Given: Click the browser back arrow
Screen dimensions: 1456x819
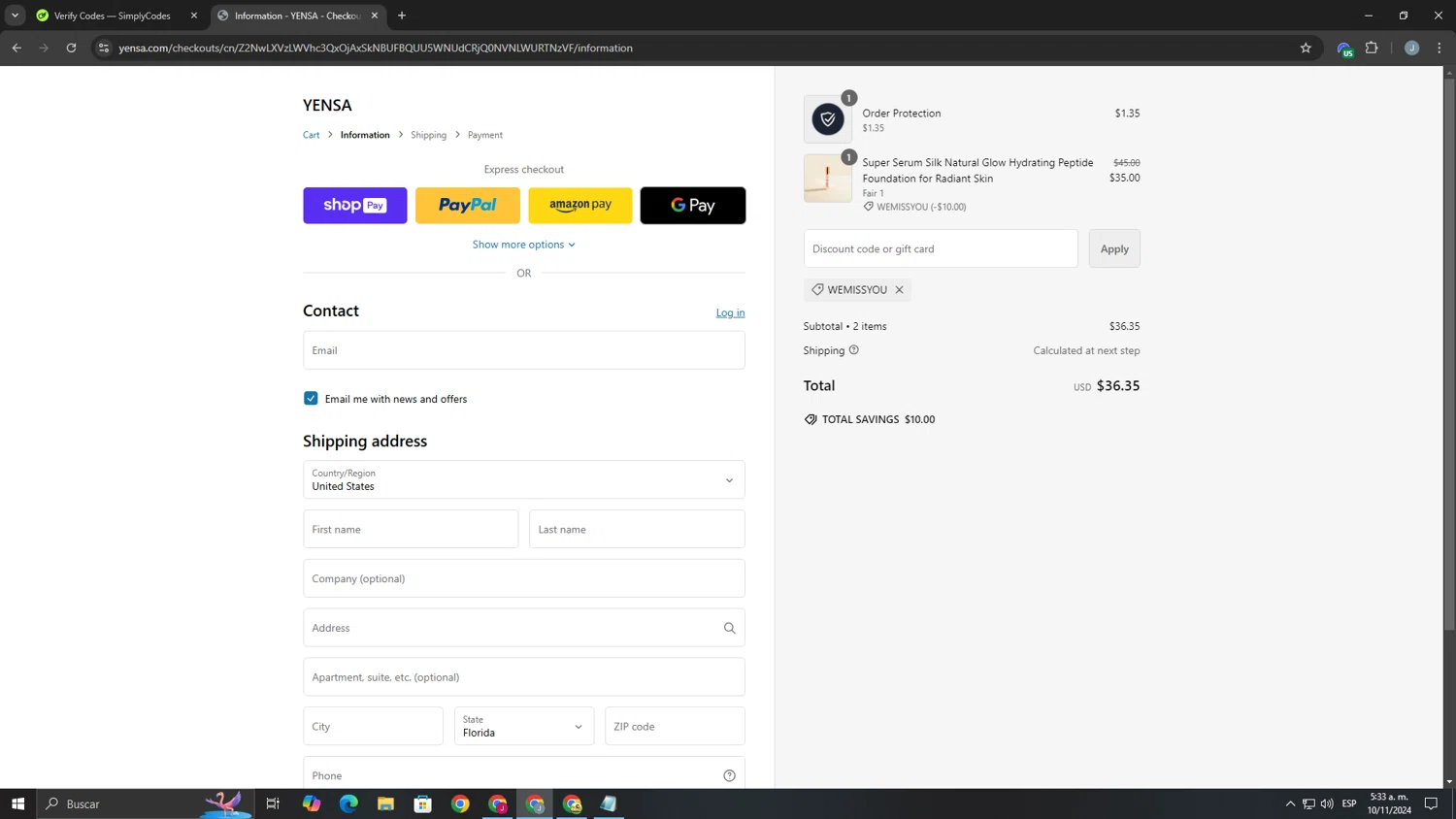Looking at the screenshot, I should [17, 48].
